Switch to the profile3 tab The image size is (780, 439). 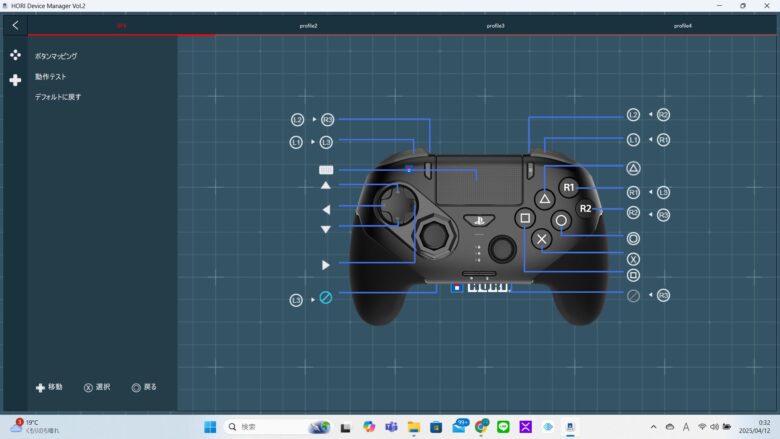point(495,26)
